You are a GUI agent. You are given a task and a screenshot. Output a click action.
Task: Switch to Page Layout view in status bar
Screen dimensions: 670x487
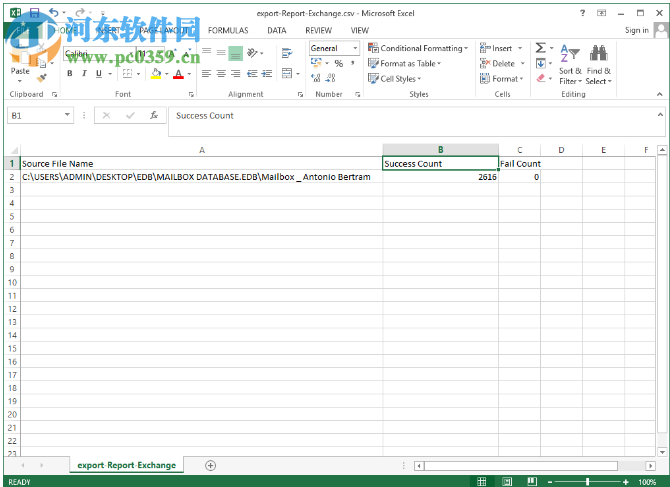point(507,481)
